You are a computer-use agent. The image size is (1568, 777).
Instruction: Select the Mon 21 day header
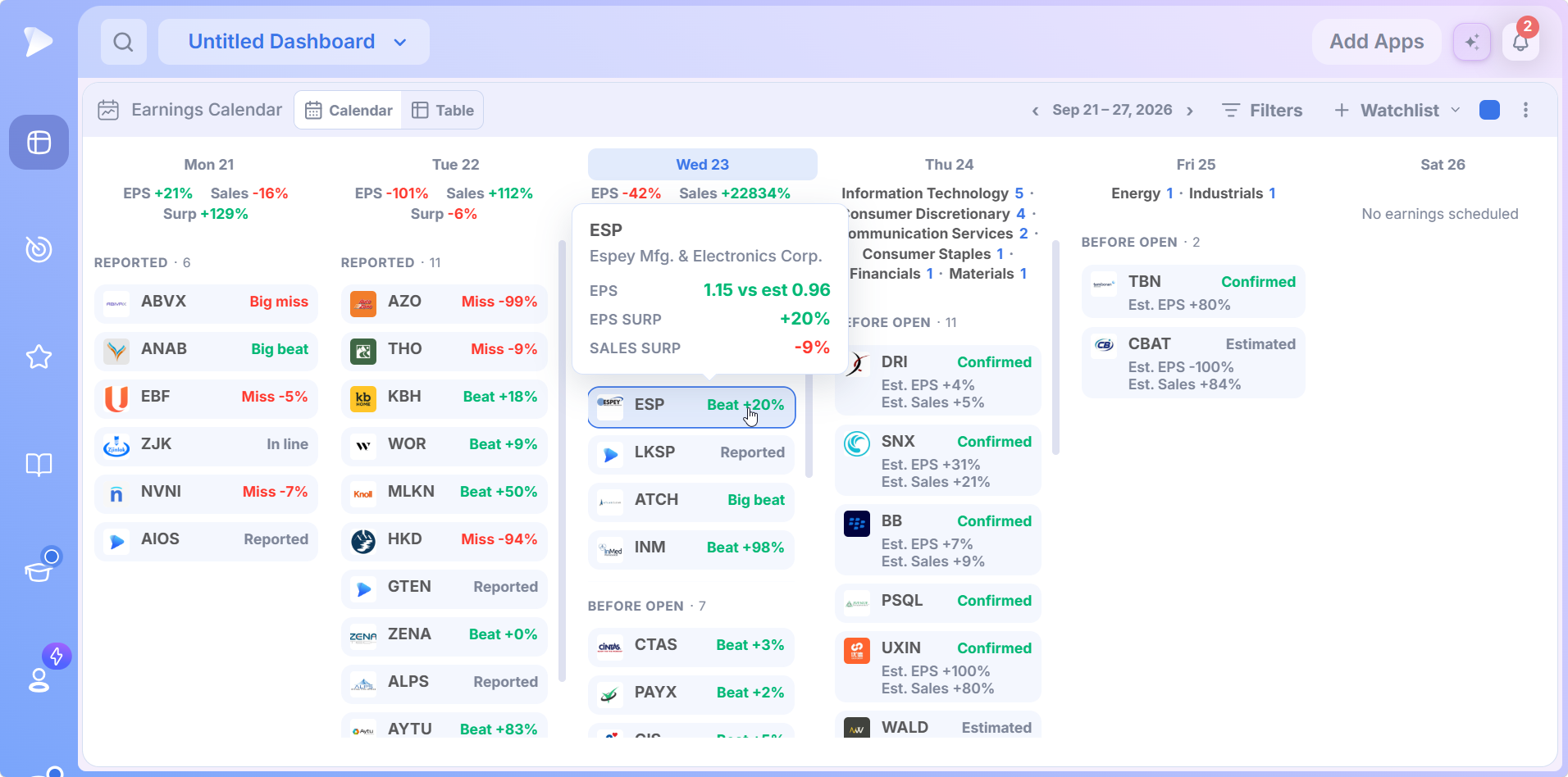point(209,164)
